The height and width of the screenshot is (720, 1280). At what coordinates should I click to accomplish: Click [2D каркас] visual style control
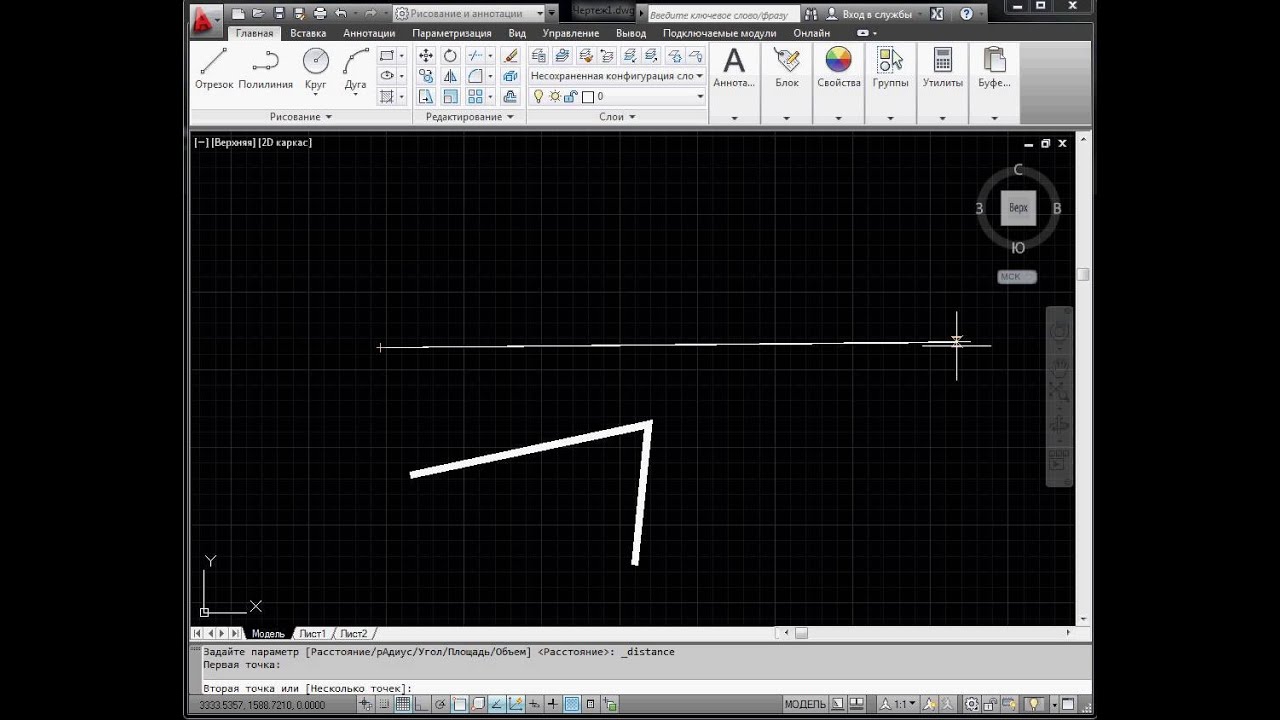[285, 142]
